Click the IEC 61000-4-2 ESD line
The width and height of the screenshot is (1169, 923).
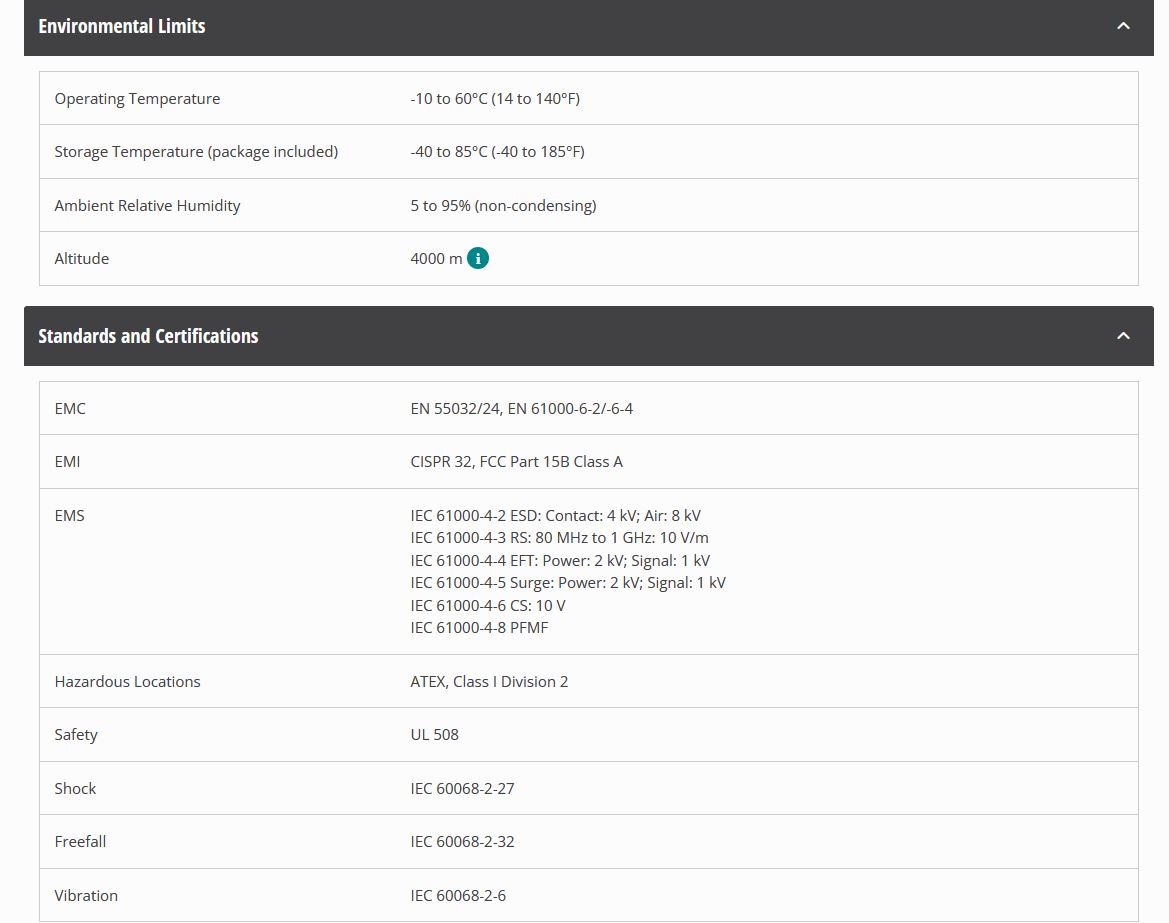coord(555,516)
